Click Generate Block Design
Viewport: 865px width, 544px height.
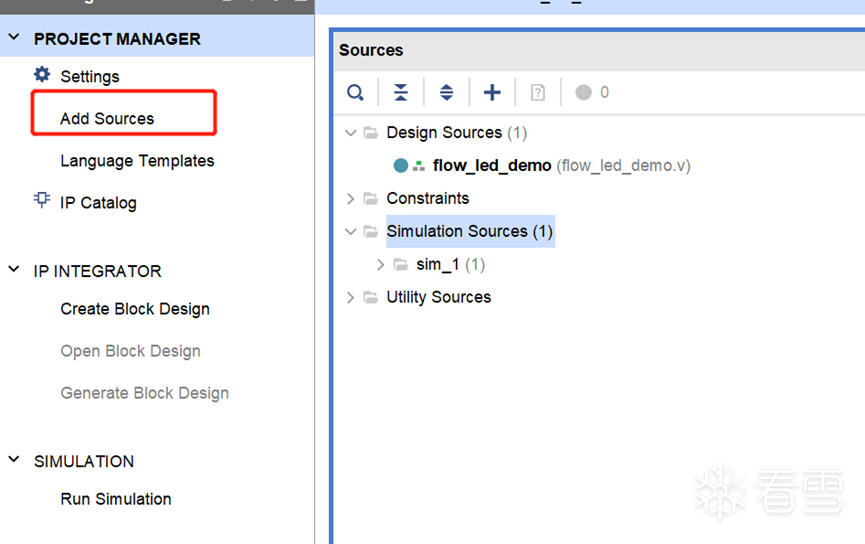point(145,393)
